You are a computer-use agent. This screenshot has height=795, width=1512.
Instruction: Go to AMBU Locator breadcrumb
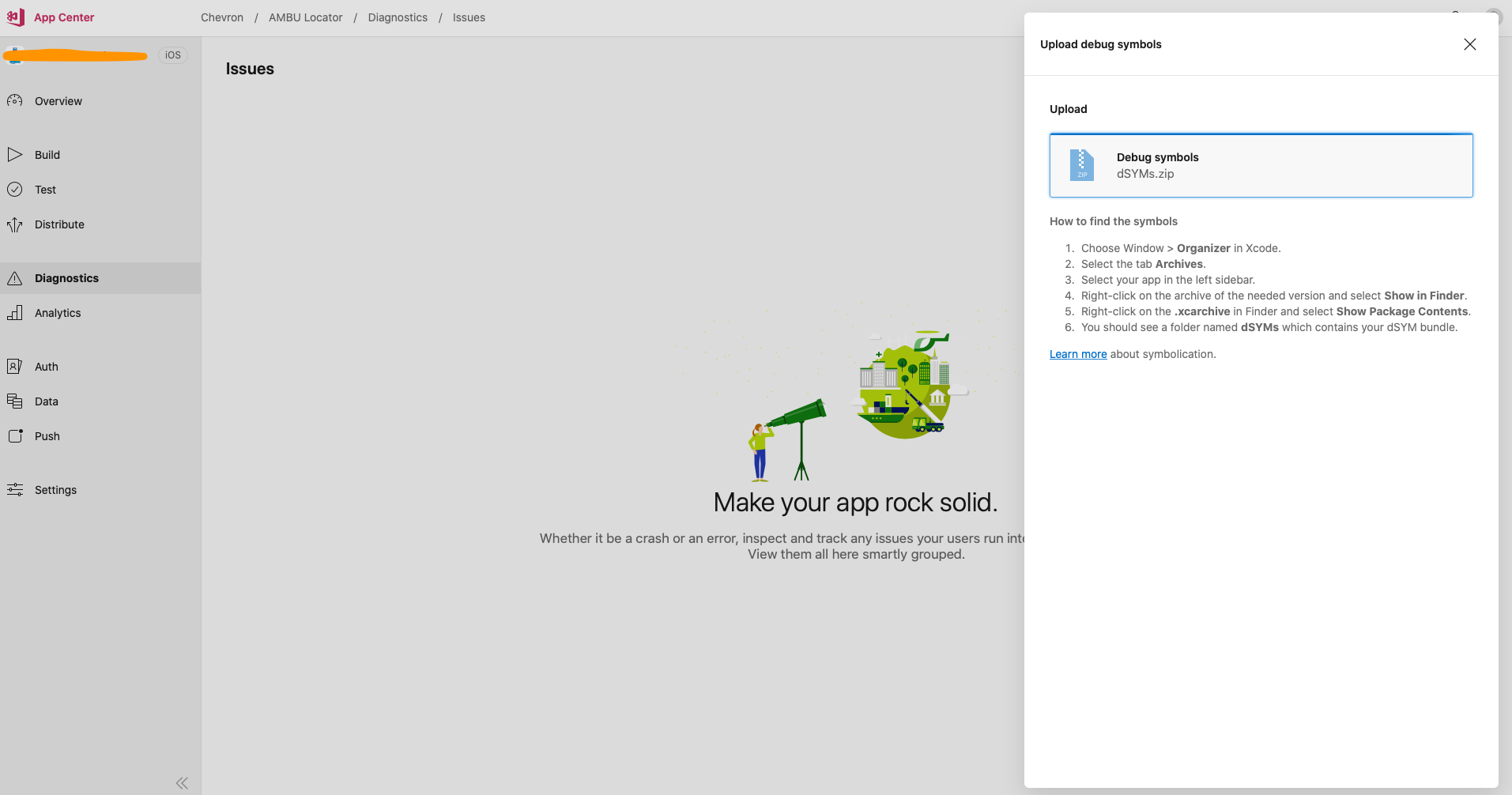[x=306, y=17]
